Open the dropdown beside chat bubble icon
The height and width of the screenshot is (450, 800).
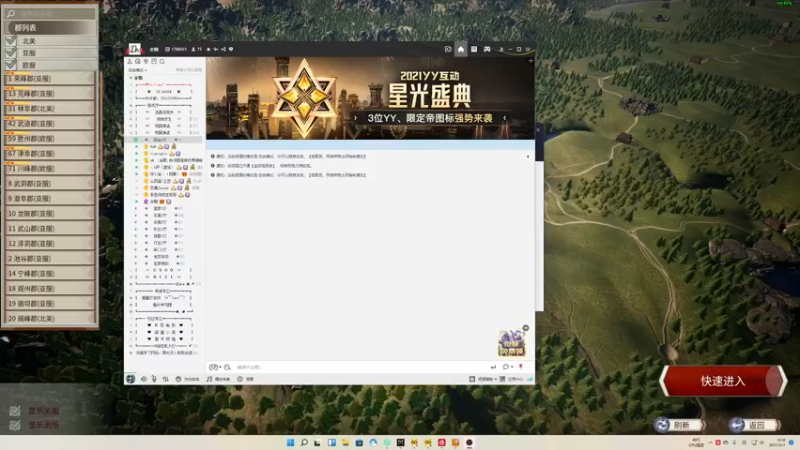[512, 367]
